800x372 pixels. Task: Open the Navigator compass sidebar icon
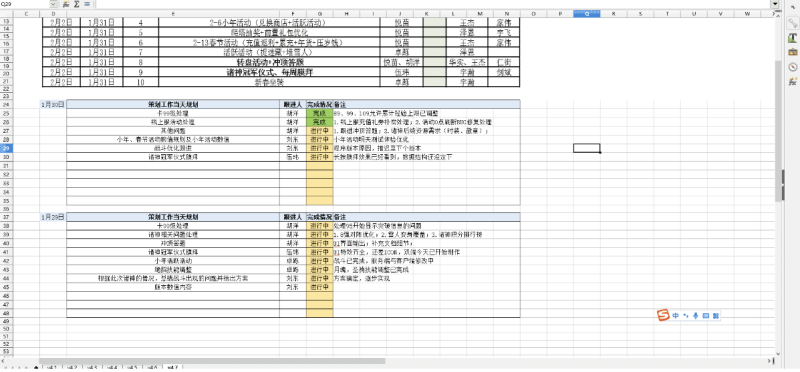coord(792,67)
